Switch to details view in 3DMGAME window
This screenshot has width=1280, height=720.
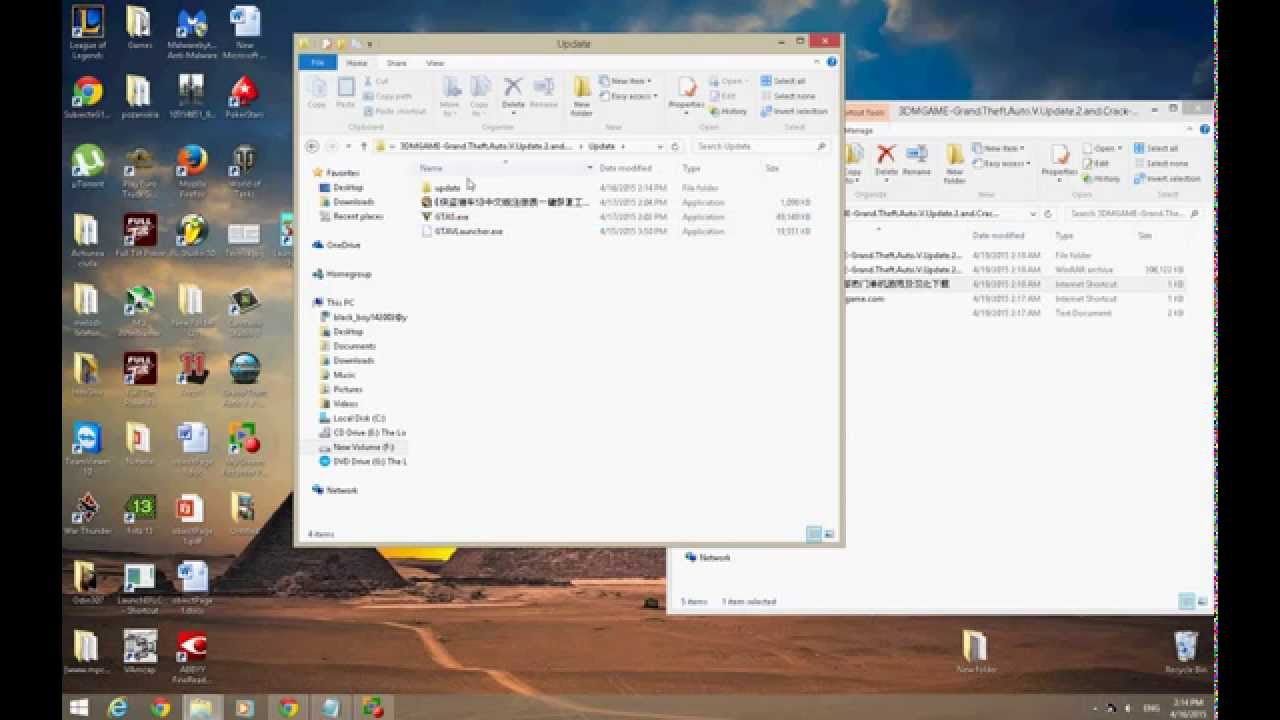click(1187, 602)
